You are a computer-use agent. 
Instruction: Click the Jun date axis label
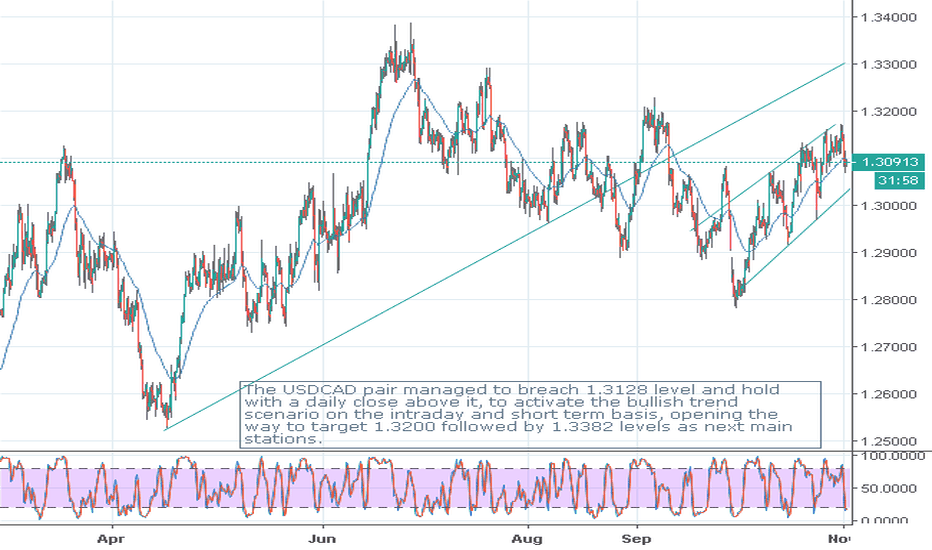pyautogui.click(x=322, y=539)
